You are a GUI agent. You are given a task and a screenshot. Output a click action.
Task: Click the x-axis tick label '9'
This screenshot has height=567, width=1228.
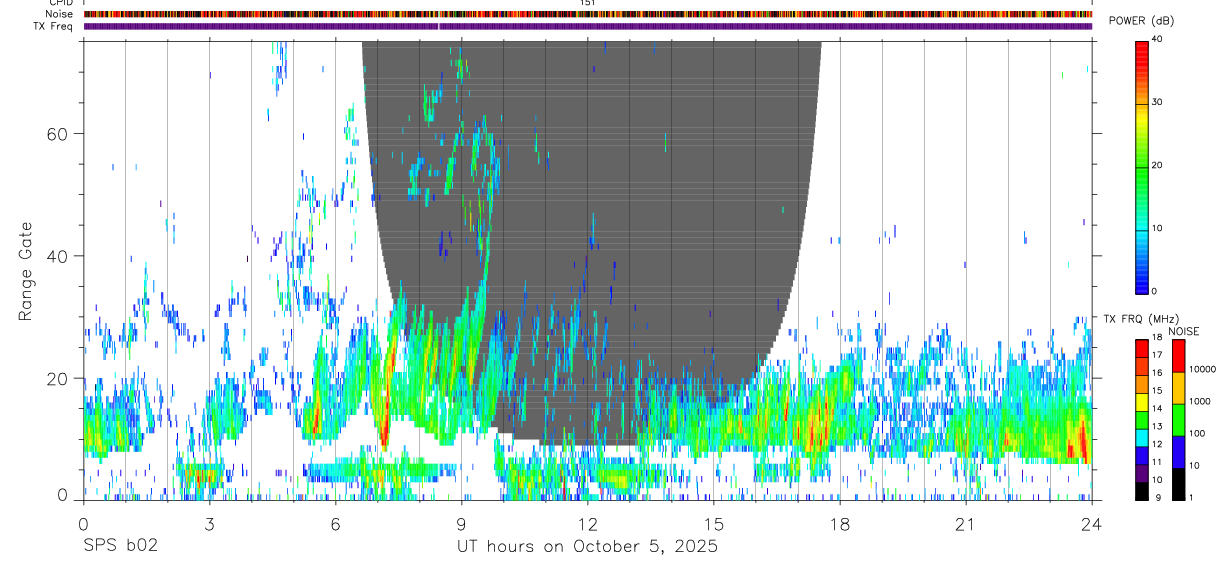point(461,524)
